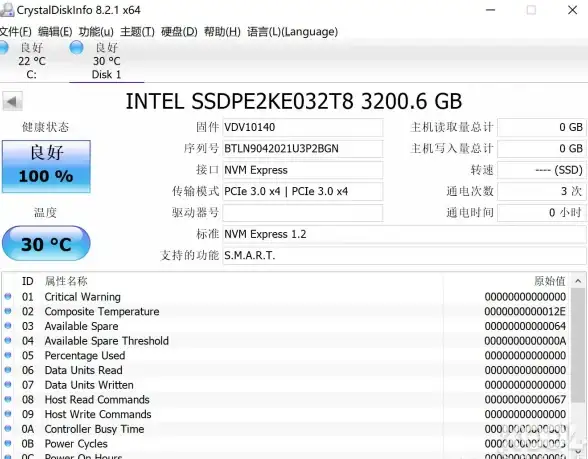Click the ID column header

coord(28,281)
